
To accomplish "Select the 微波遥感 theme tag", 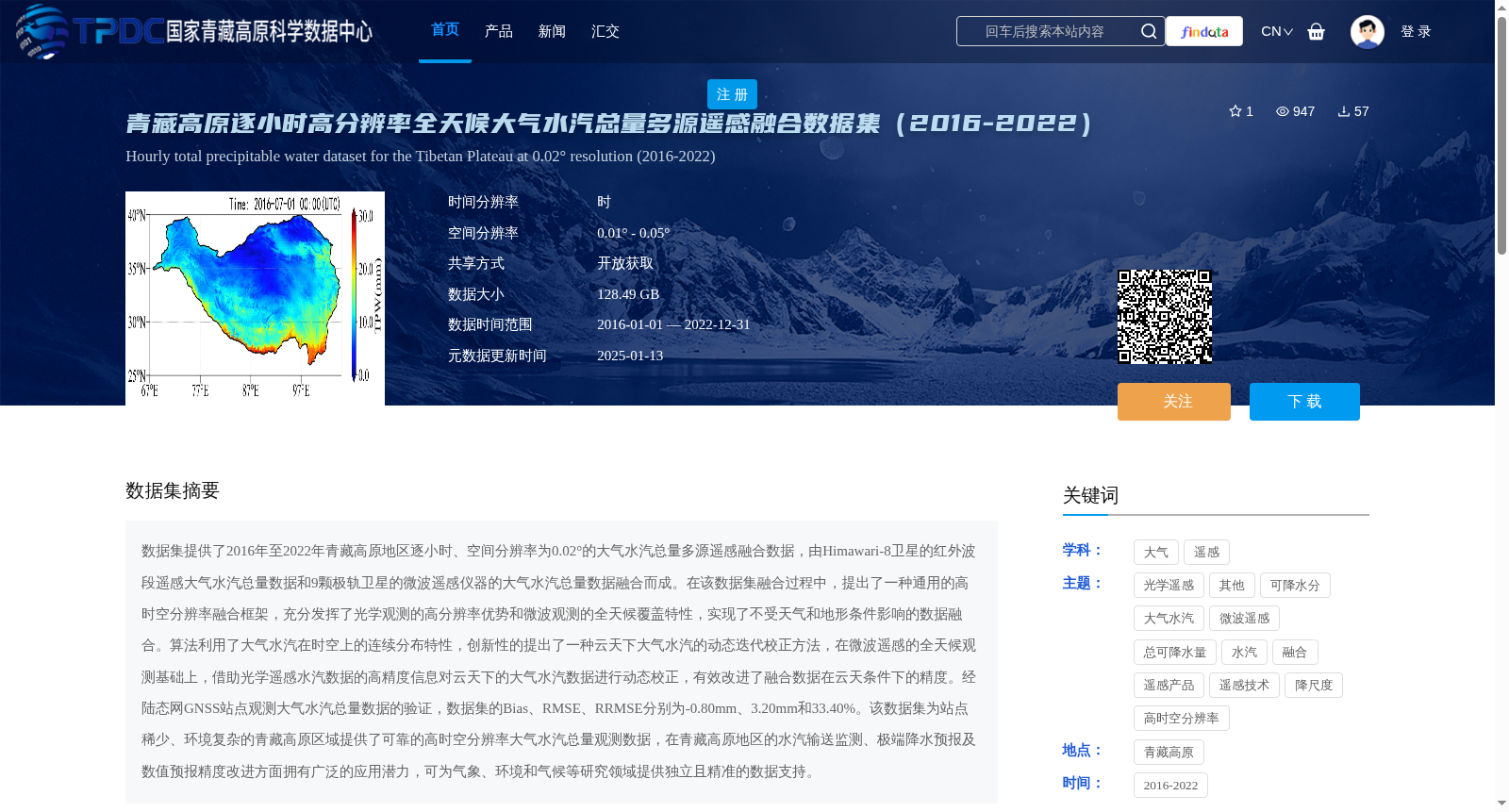I will [x=1244, y=619].
